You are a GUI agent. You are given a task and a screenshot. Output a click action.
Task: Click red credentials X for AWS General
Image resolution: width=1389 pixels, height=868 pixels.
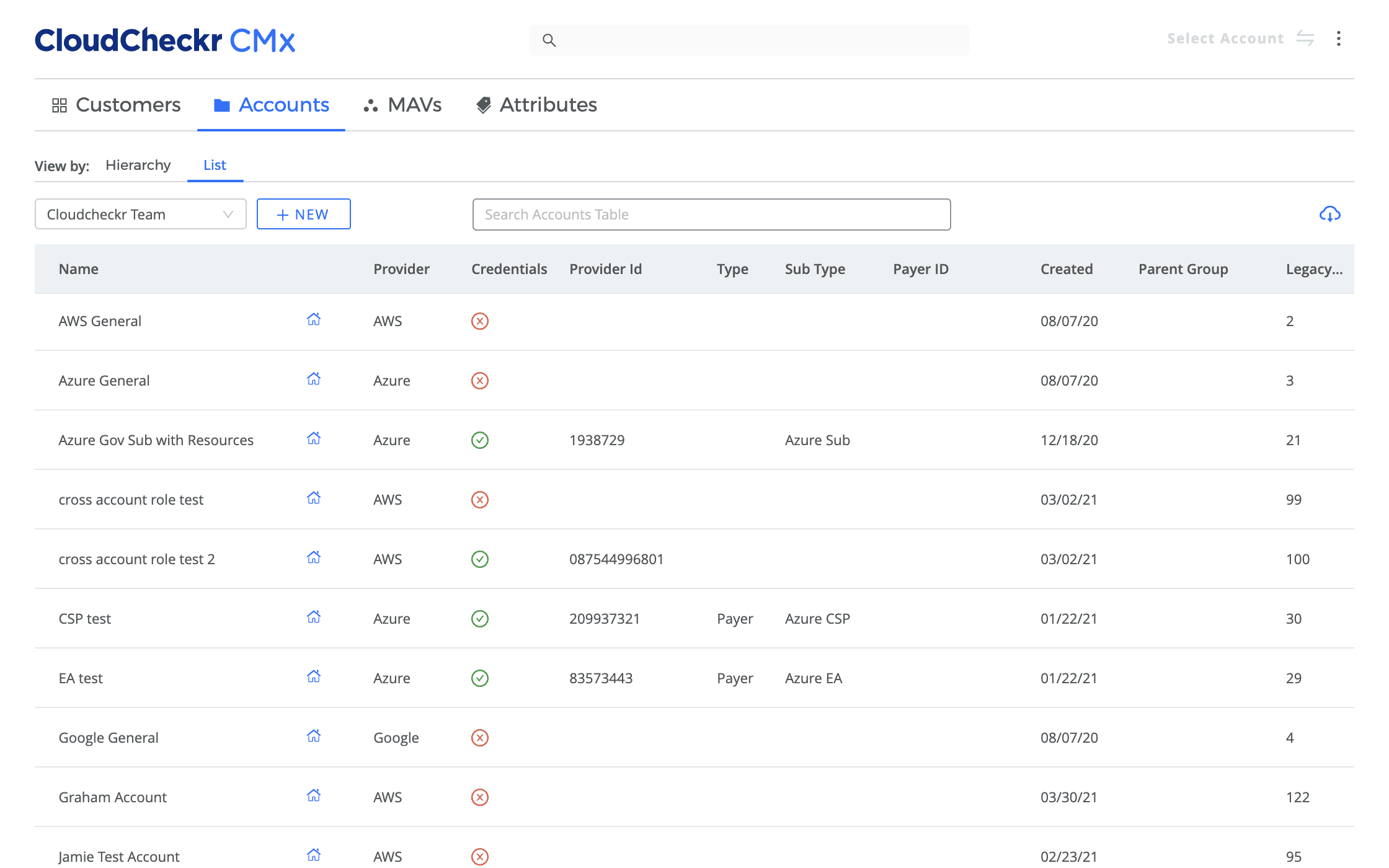click(x=480, y=321)
